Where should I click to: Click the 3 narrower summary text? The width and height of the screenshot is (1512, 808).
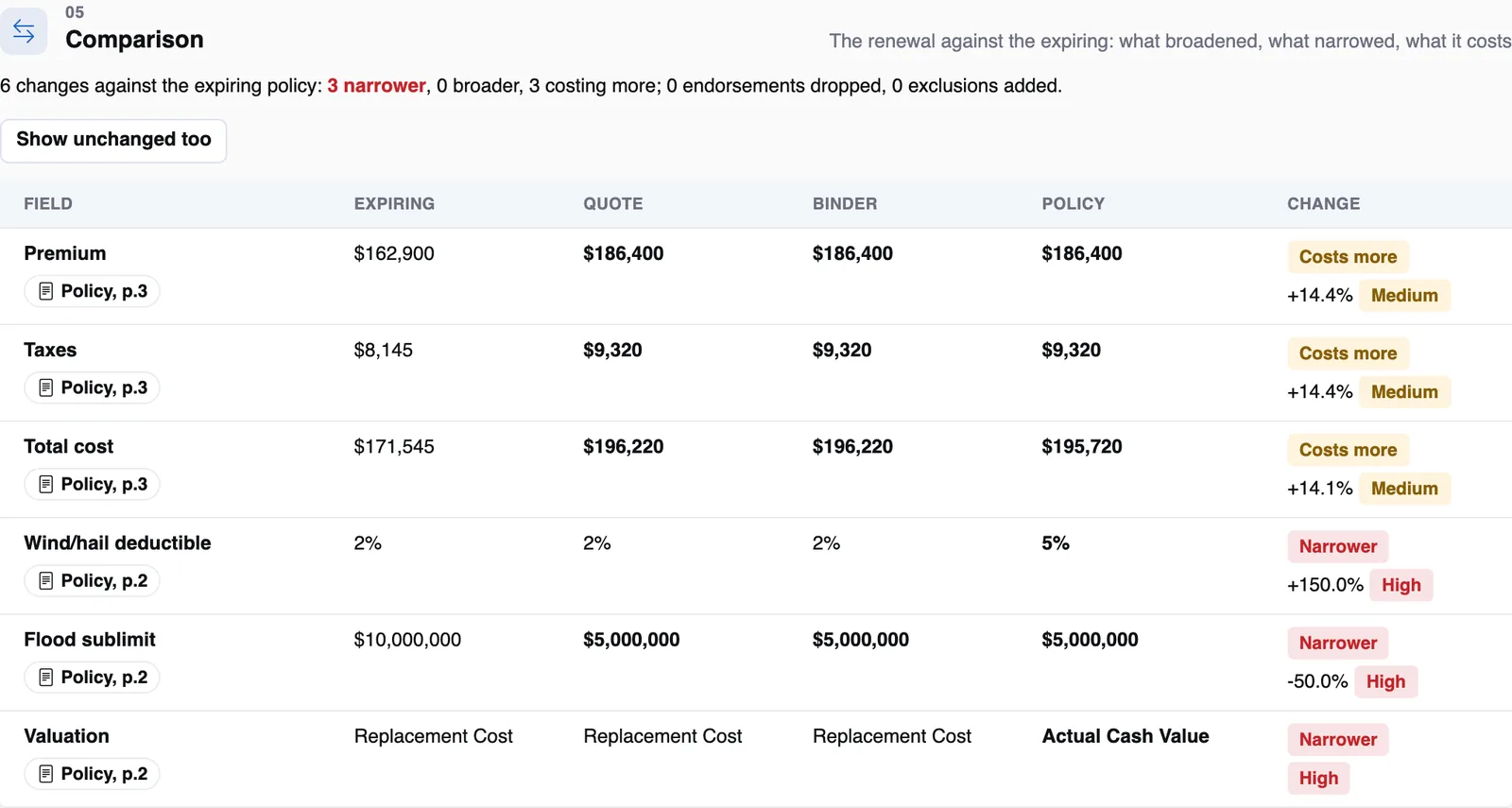(x=376, y=86)
